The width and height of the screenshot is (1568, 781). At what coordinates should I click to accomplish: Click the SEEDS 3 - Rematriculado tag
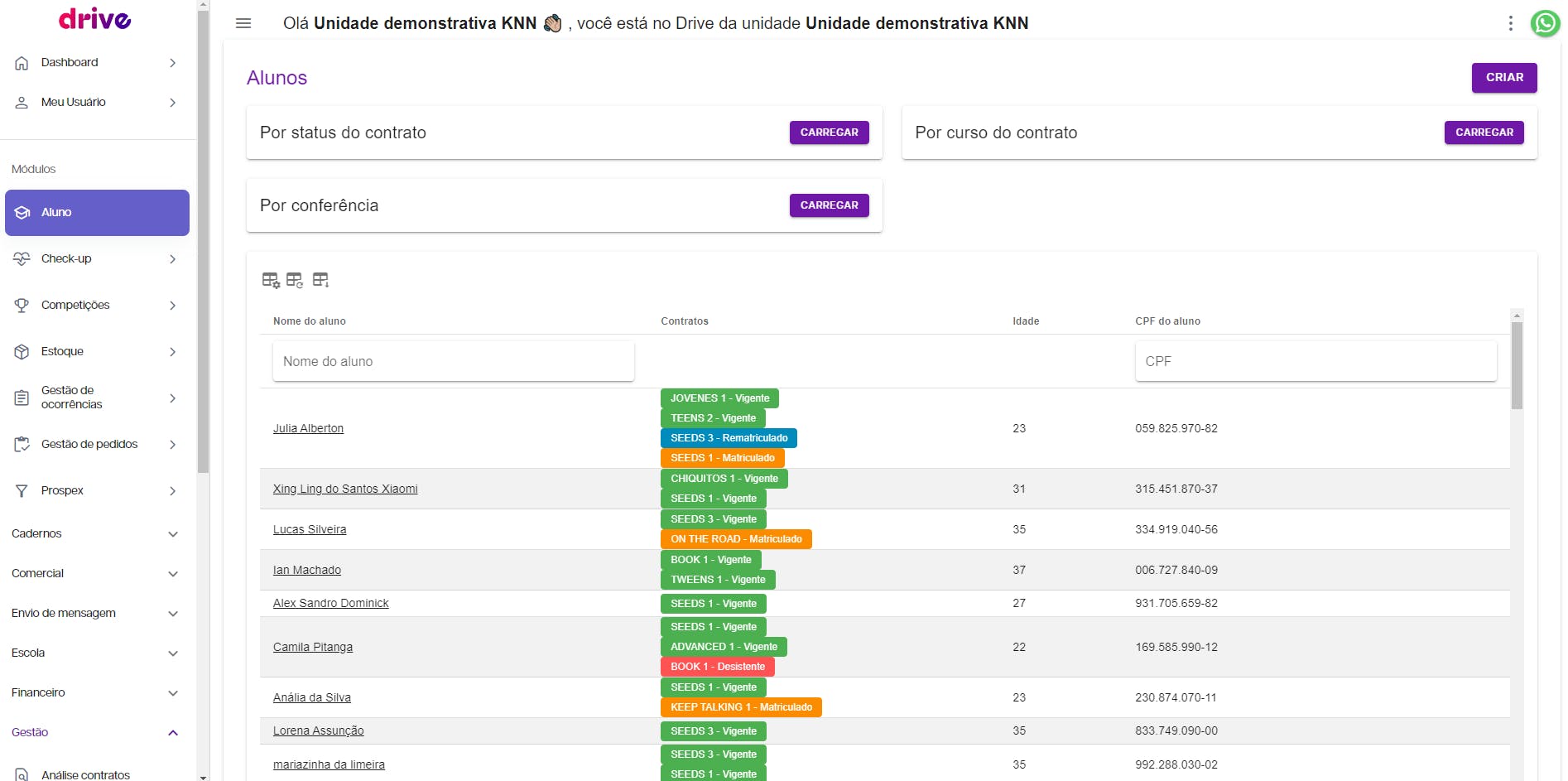[729, 438]
